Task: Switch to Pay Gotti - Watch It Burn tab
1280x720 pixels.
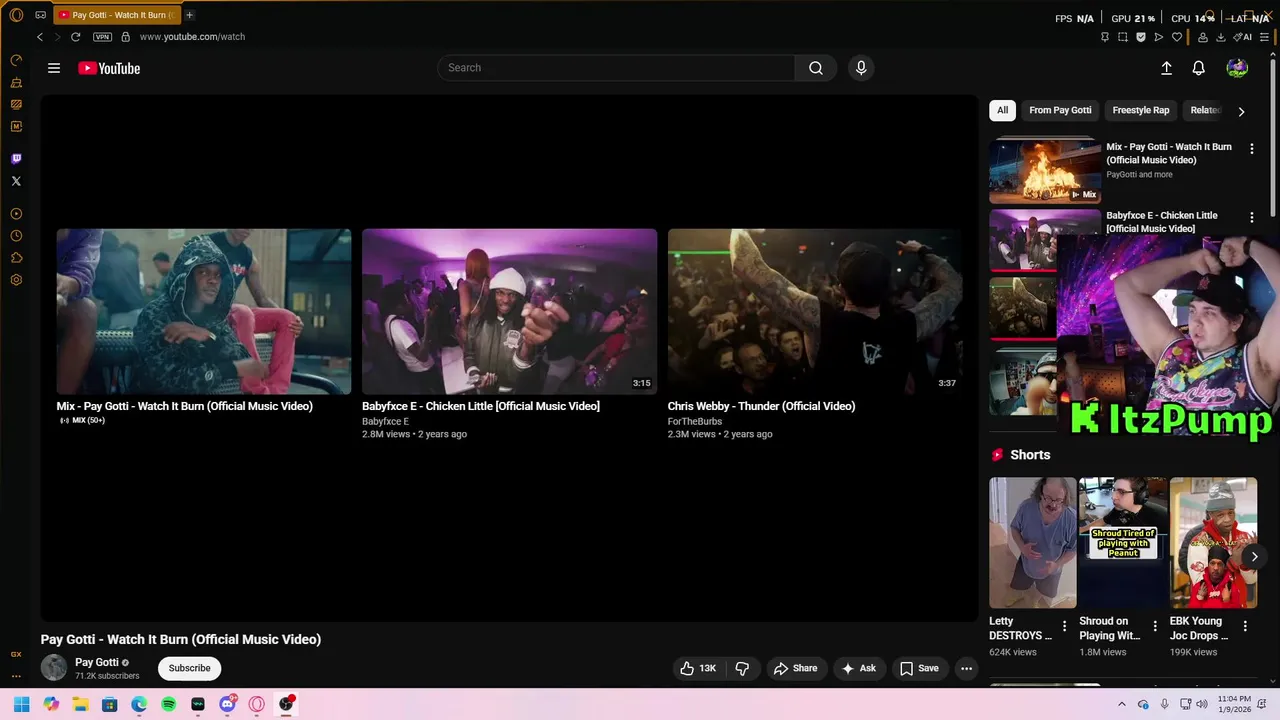Action: [x=118, y=15]
